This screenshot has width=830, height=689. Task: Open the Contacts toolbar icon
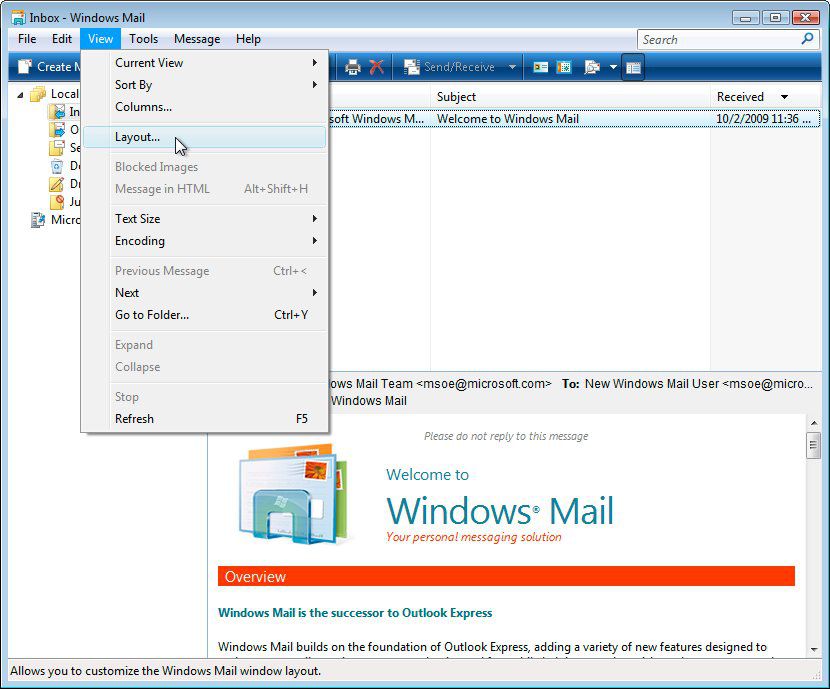click(x=540, y=67)
